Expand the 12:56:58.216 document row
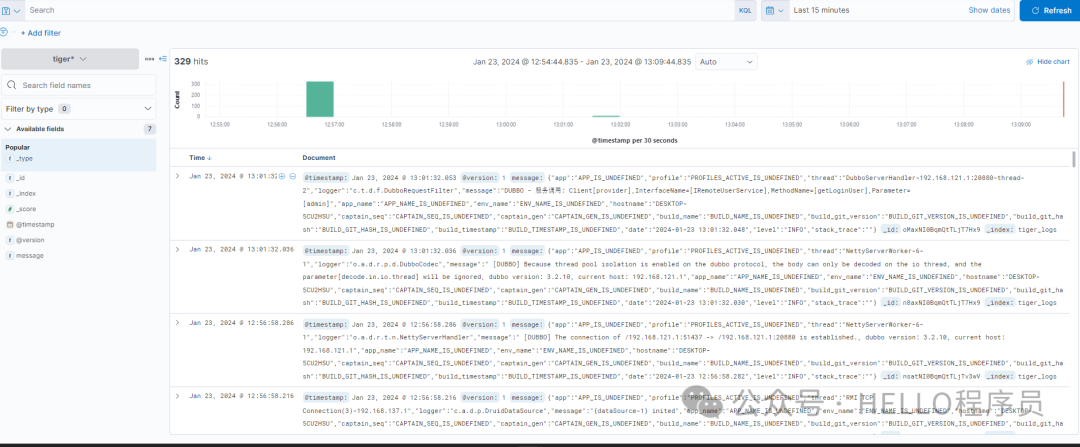 pyautogui.click(x=177, y=396)
